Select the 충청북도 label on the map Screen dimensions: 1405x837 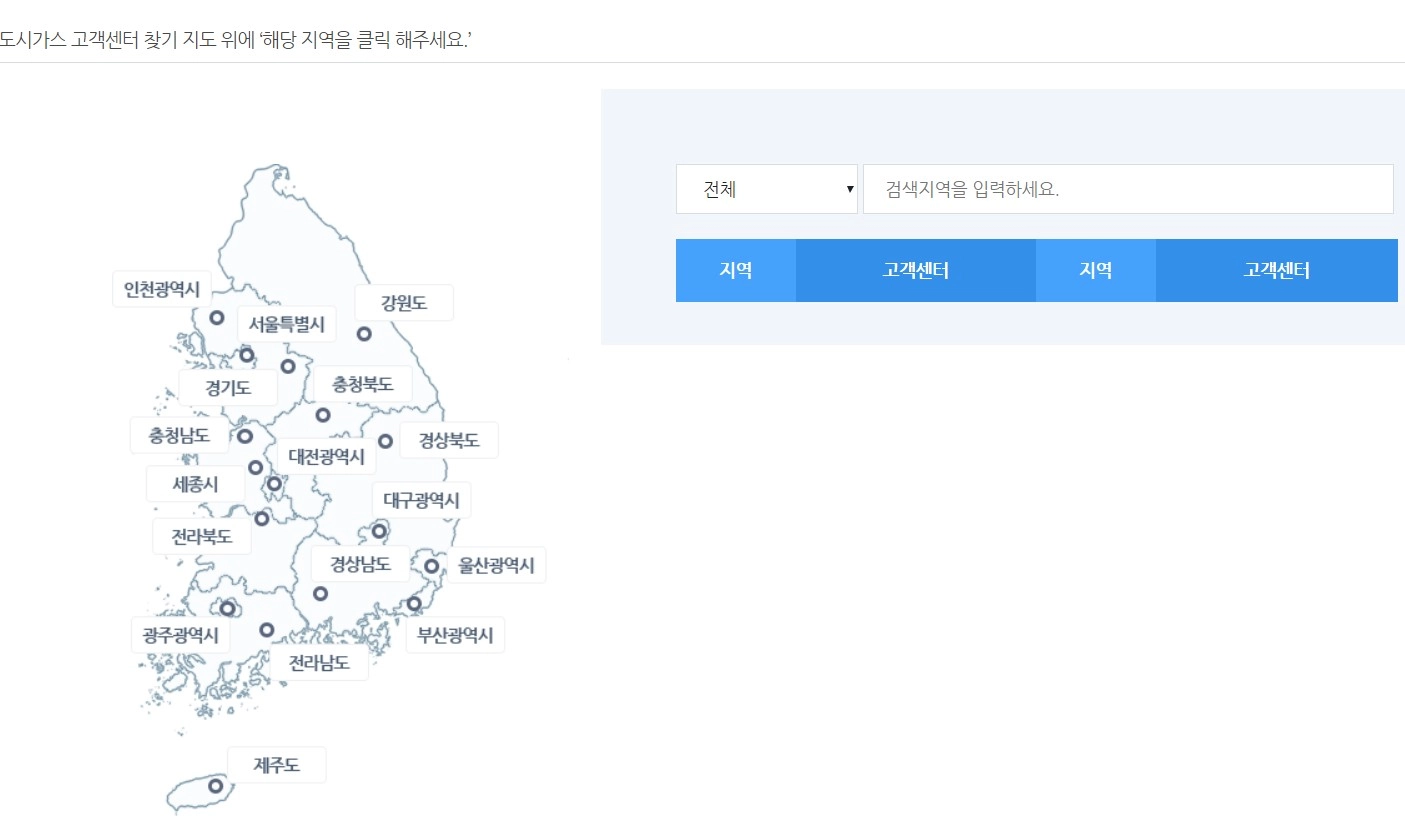[x=362, y=384]
